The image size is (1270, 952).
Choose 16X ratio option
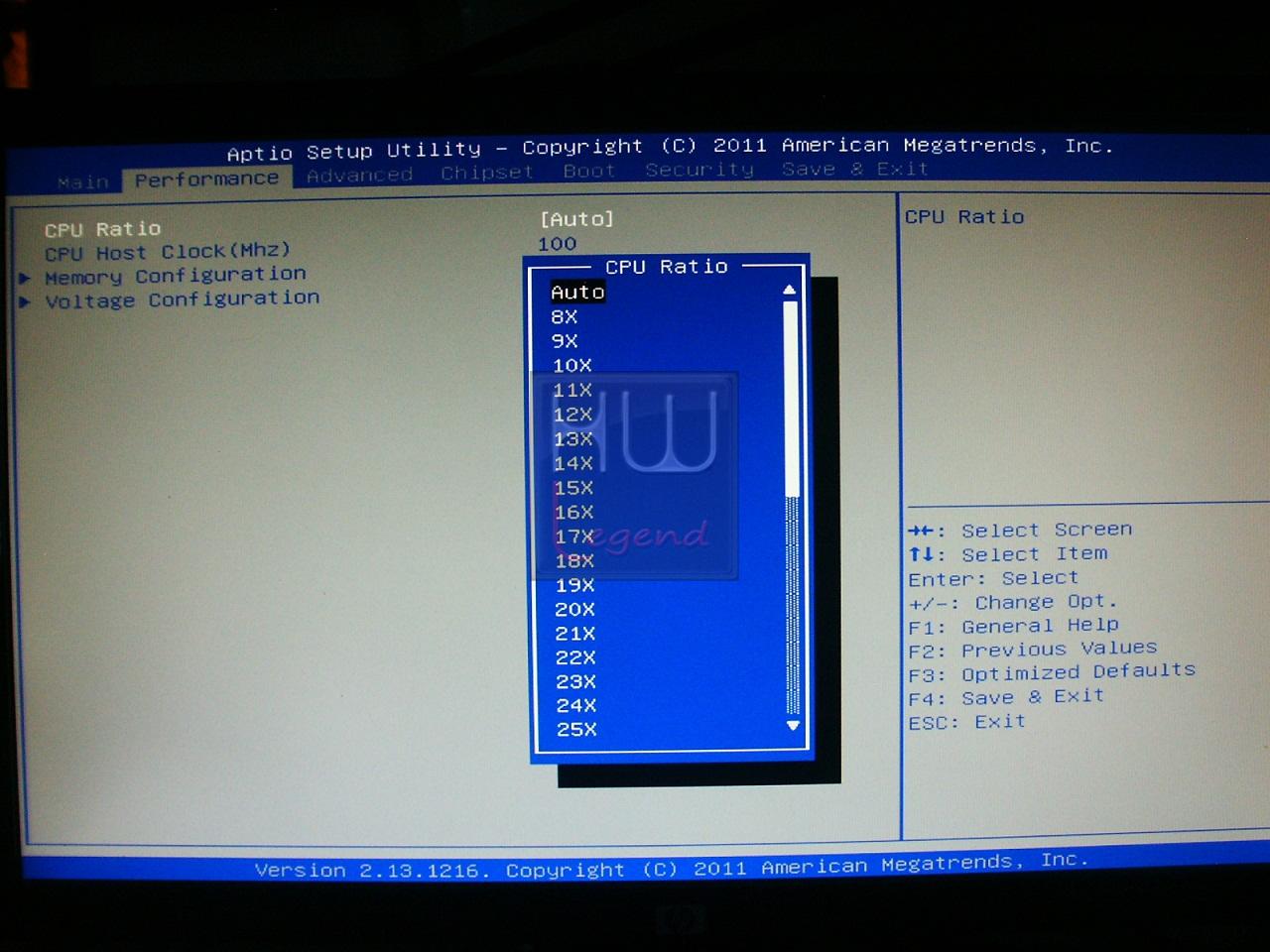[573, 513]
